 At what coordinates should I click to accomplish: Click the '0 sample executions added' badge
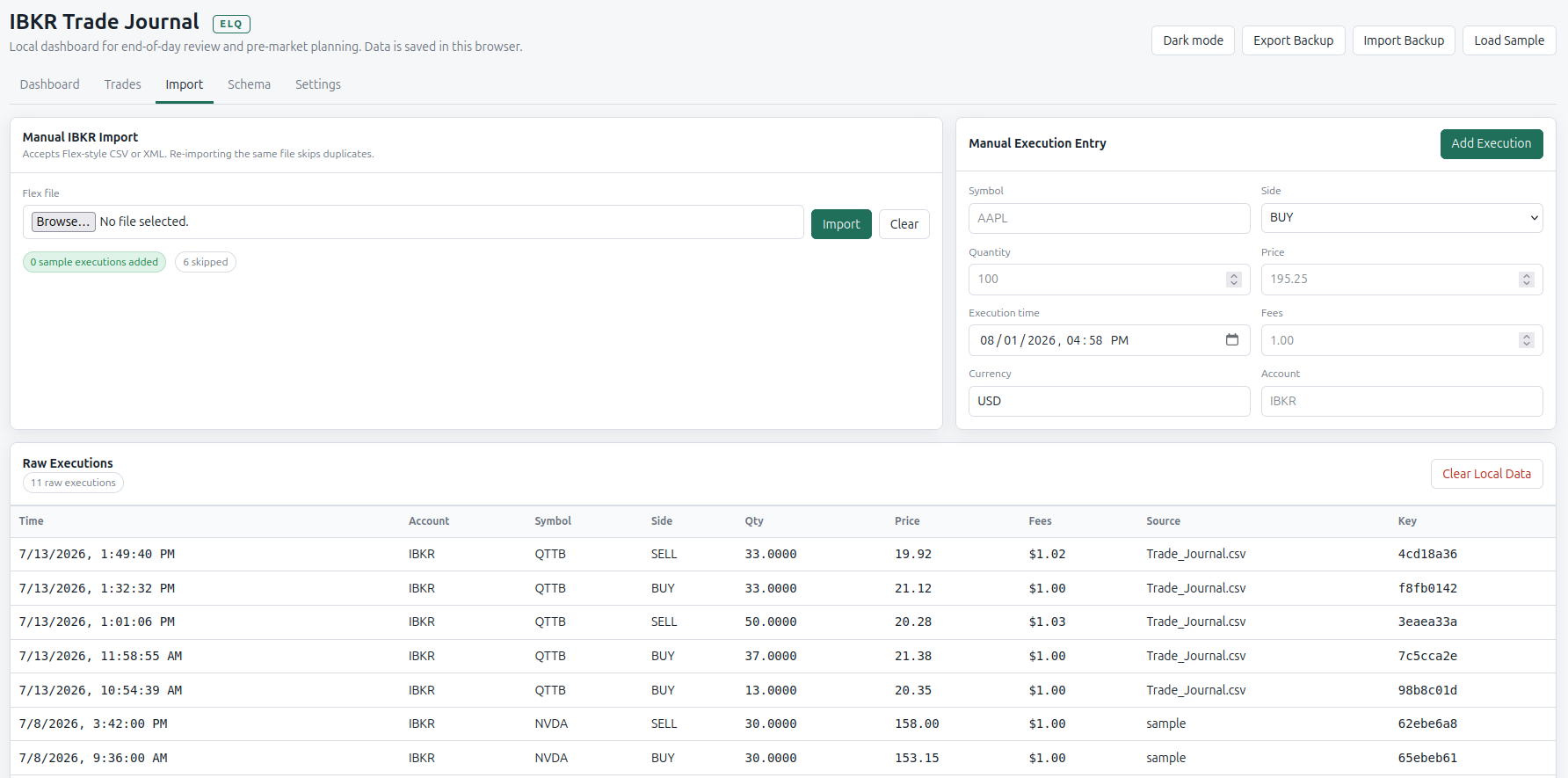point(94,262)
